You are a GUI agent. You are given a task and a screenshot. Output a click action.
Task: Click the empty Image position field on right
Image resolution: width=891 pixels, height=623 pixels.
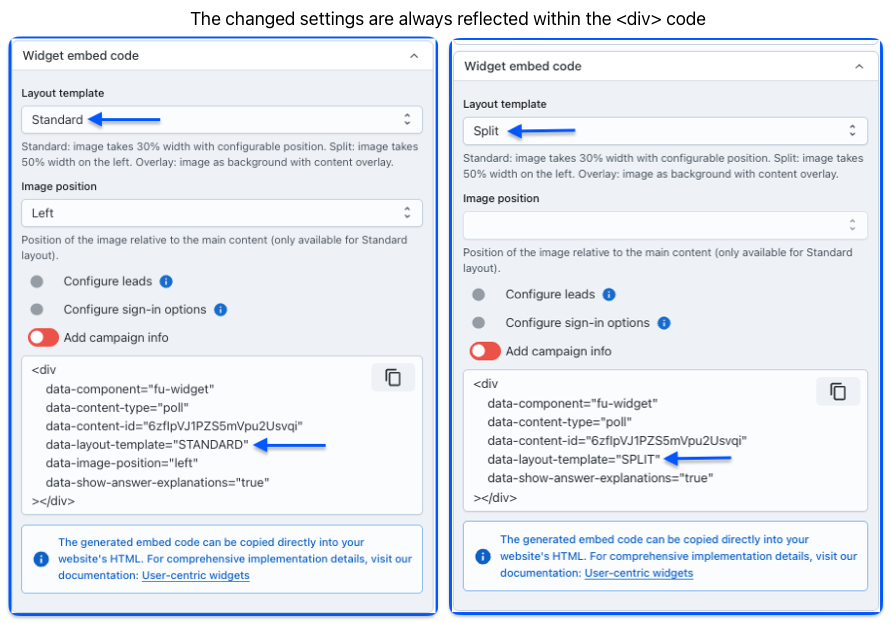664,225
